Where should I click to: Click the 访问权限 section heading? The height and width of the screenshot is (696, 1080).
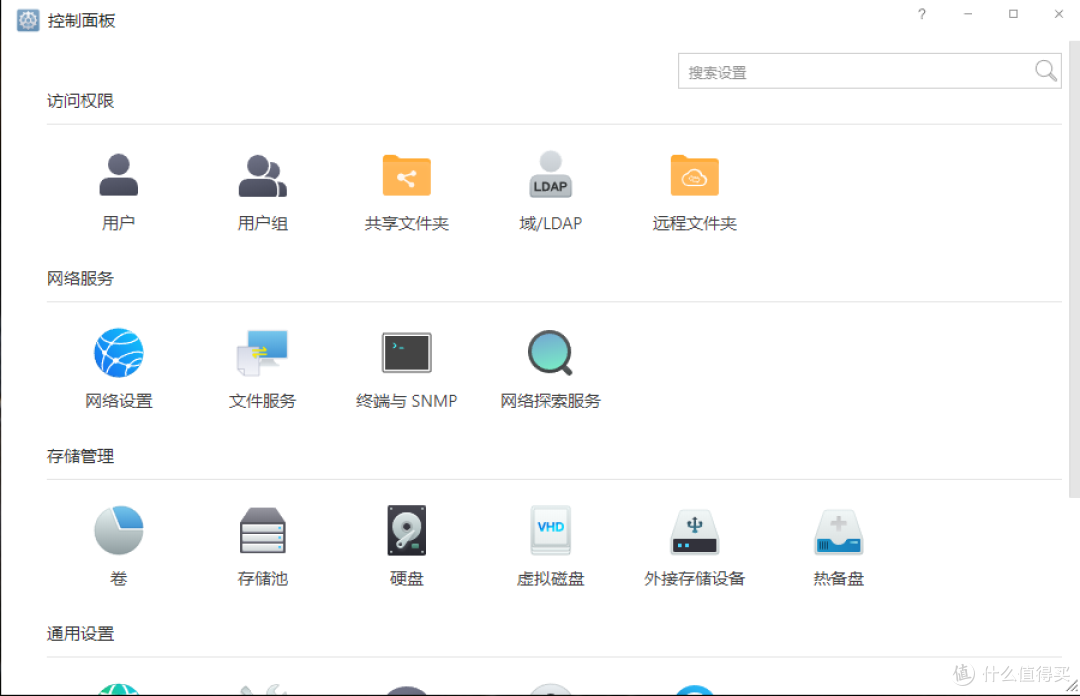click(81, 101)
